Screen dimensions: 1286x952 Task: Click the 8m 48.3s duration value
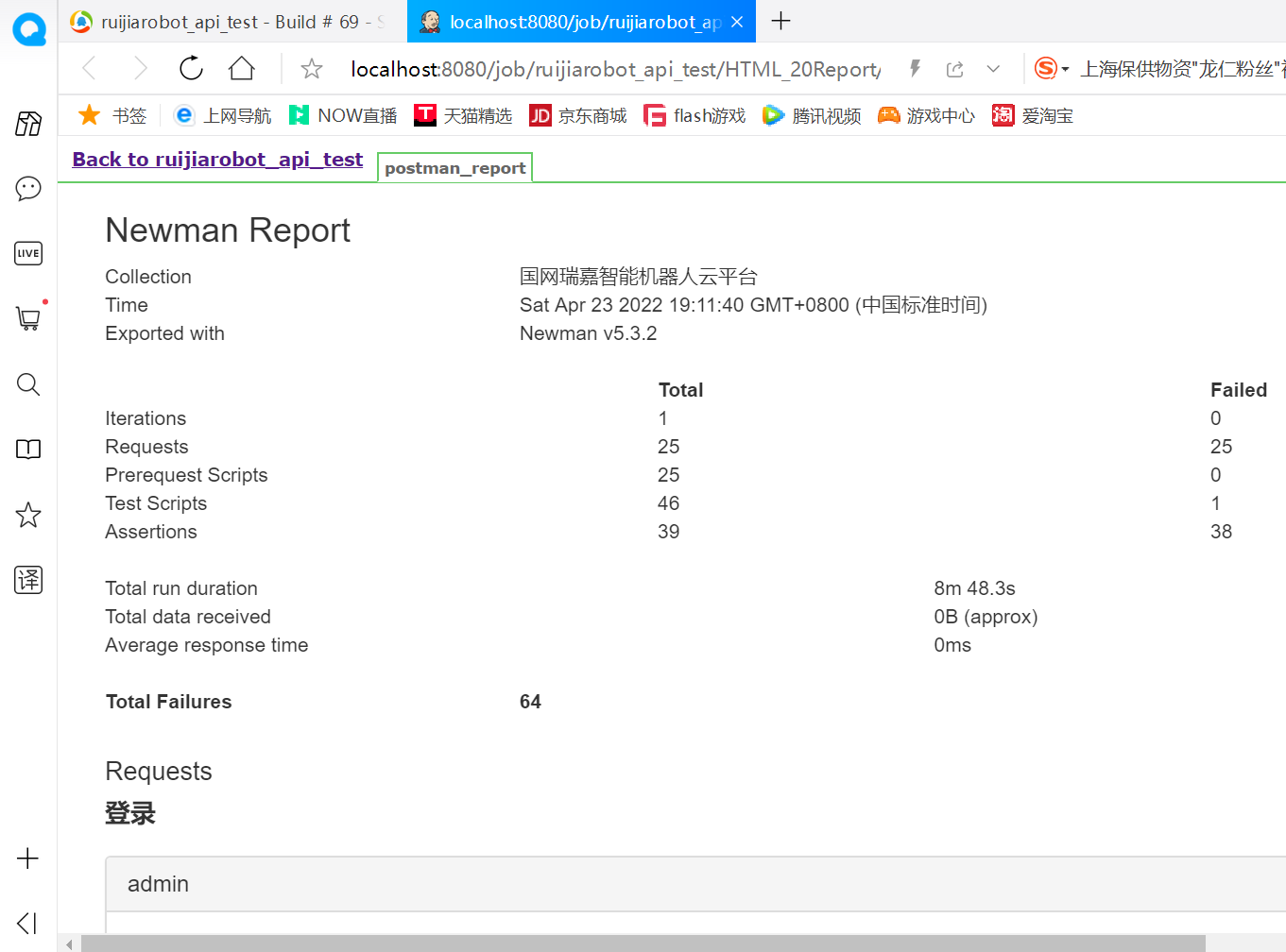point(974,588)
